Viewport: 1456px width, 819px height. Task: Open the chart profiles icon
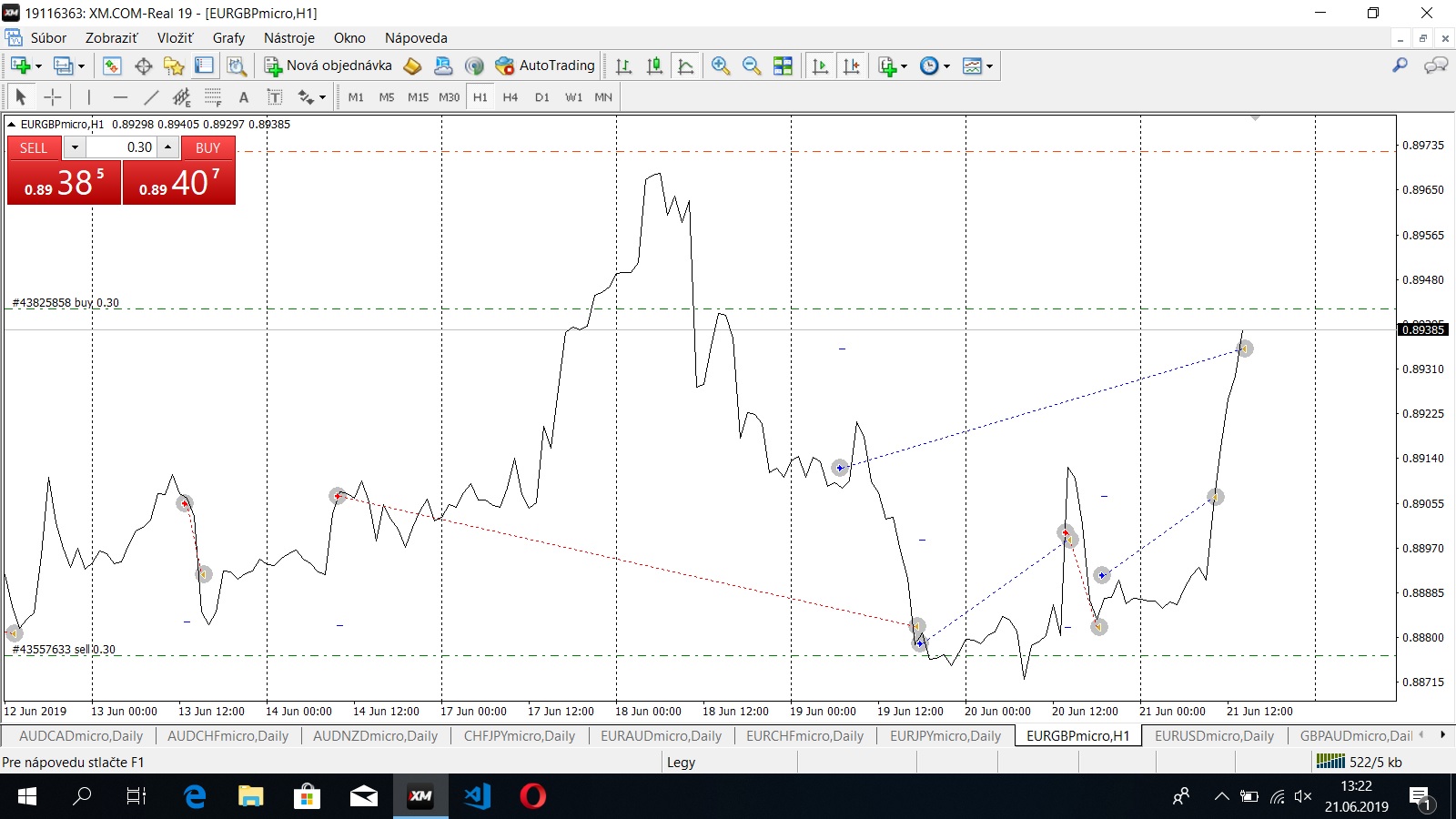pos(63,66)
